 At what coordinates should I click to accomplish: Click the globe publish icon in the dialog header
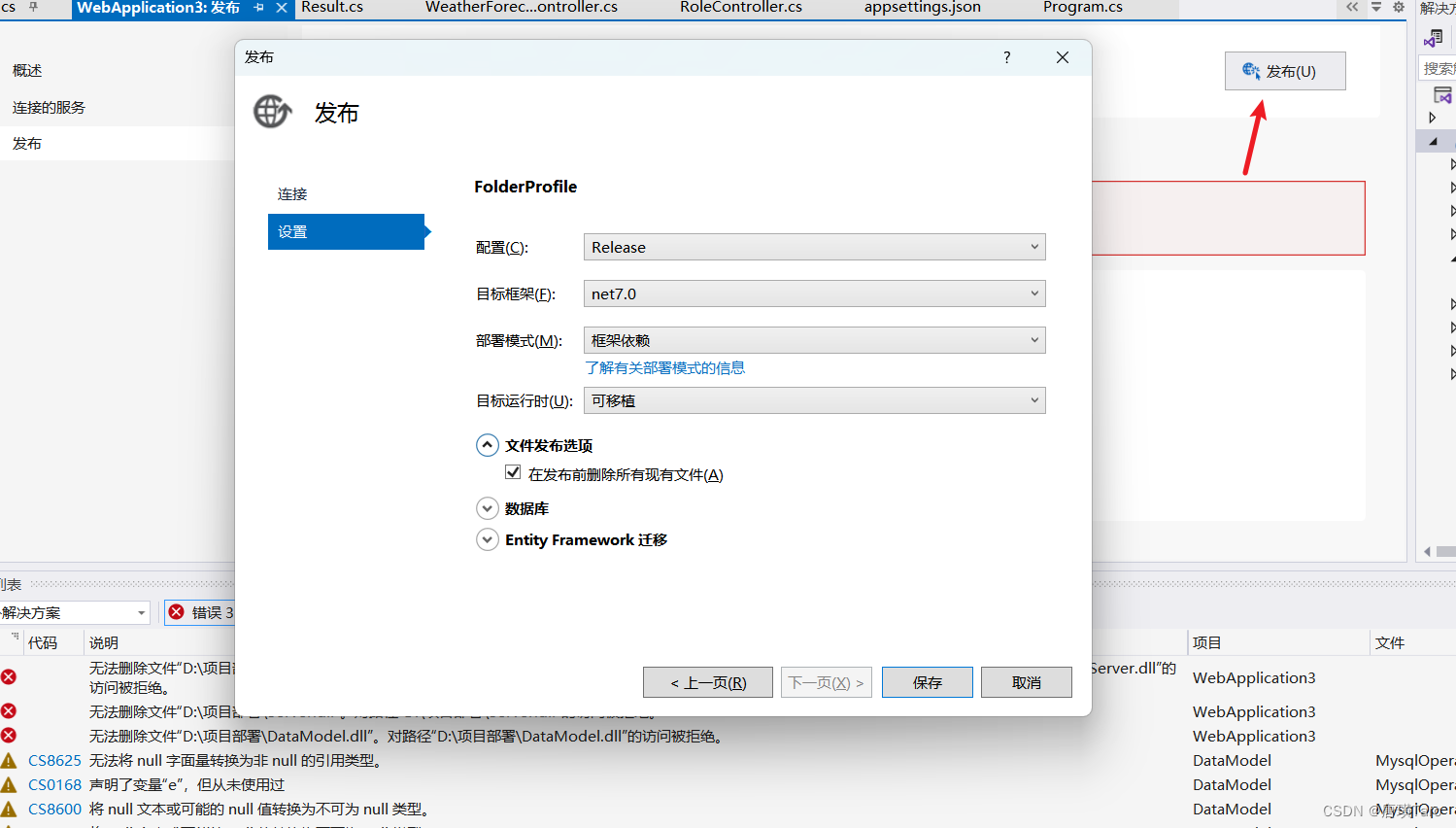pyautogui.click(x=272, y=112)
